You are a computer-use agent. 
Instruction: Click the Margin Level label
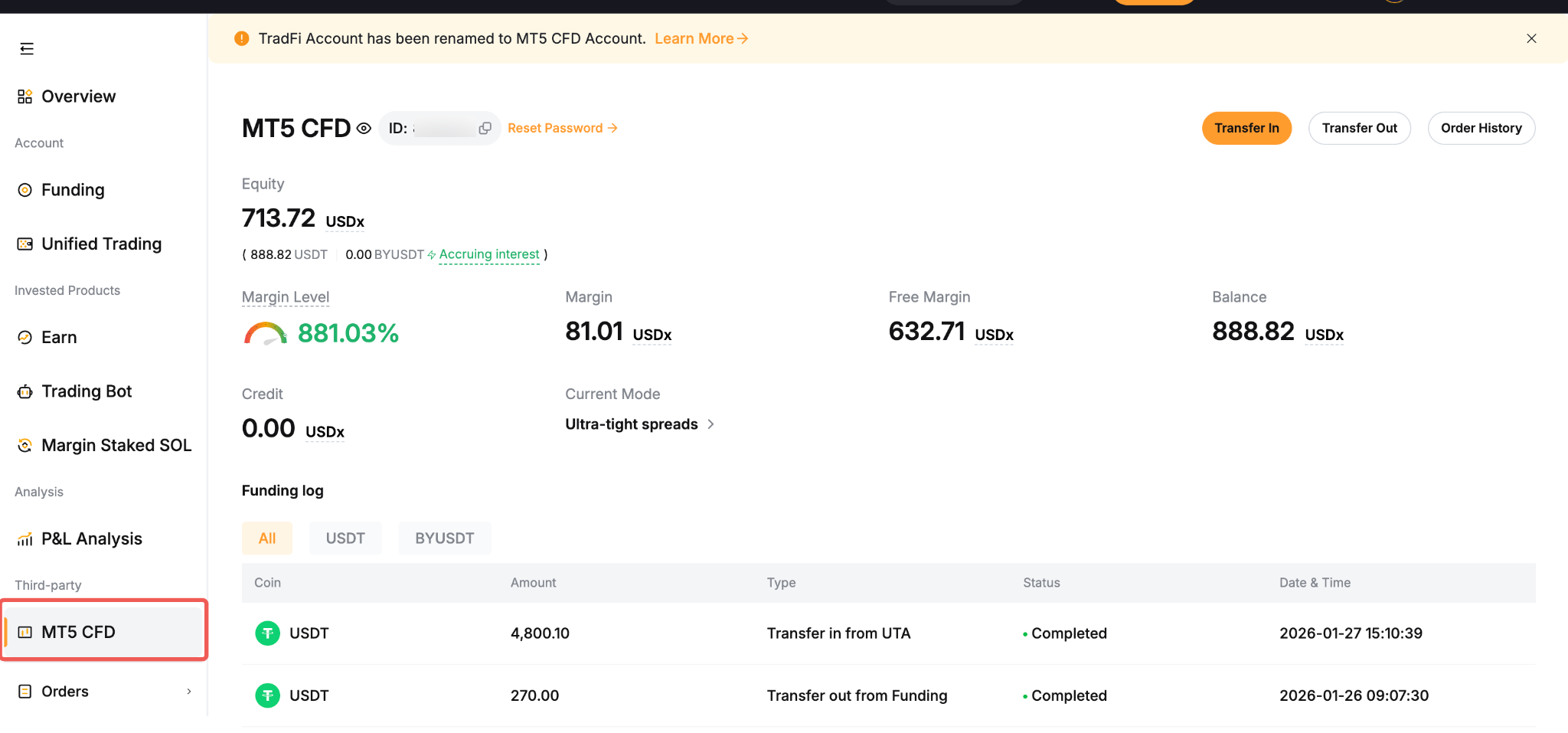[x=286, y=297]
